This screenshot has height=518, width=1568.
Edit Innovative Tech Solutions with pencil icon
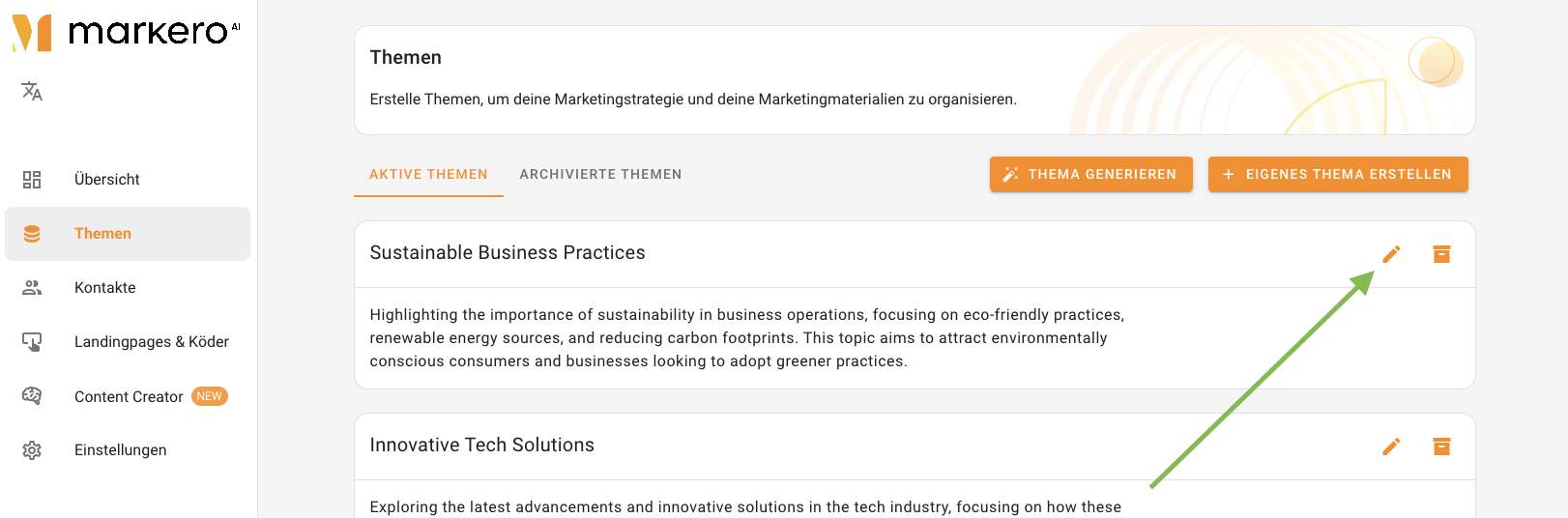point(1391,446)
